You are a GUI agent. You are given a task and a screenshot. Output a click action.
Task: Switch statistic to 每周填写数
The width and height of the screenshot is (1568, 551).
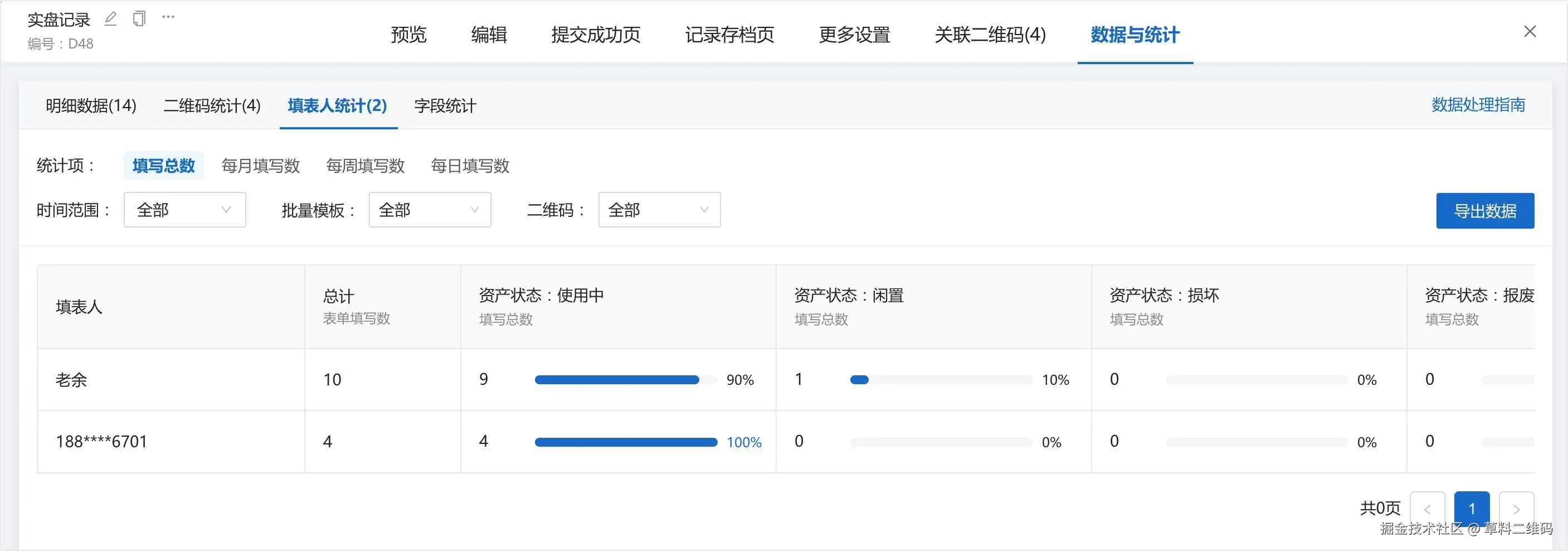pyautogui.click(x=365, y=166)
